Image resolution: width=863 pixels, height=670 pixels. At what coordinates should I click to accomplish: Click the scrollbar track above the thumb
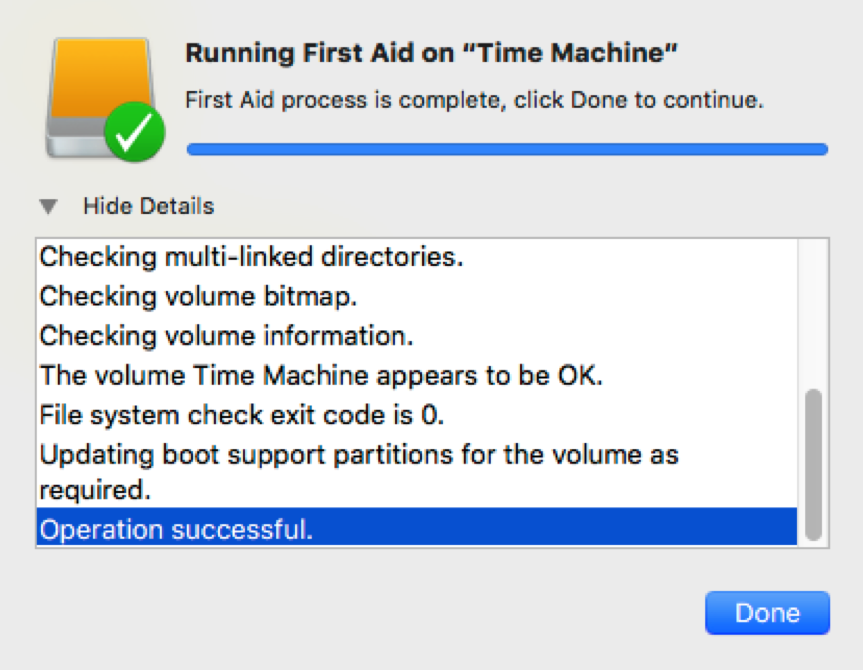813,314
